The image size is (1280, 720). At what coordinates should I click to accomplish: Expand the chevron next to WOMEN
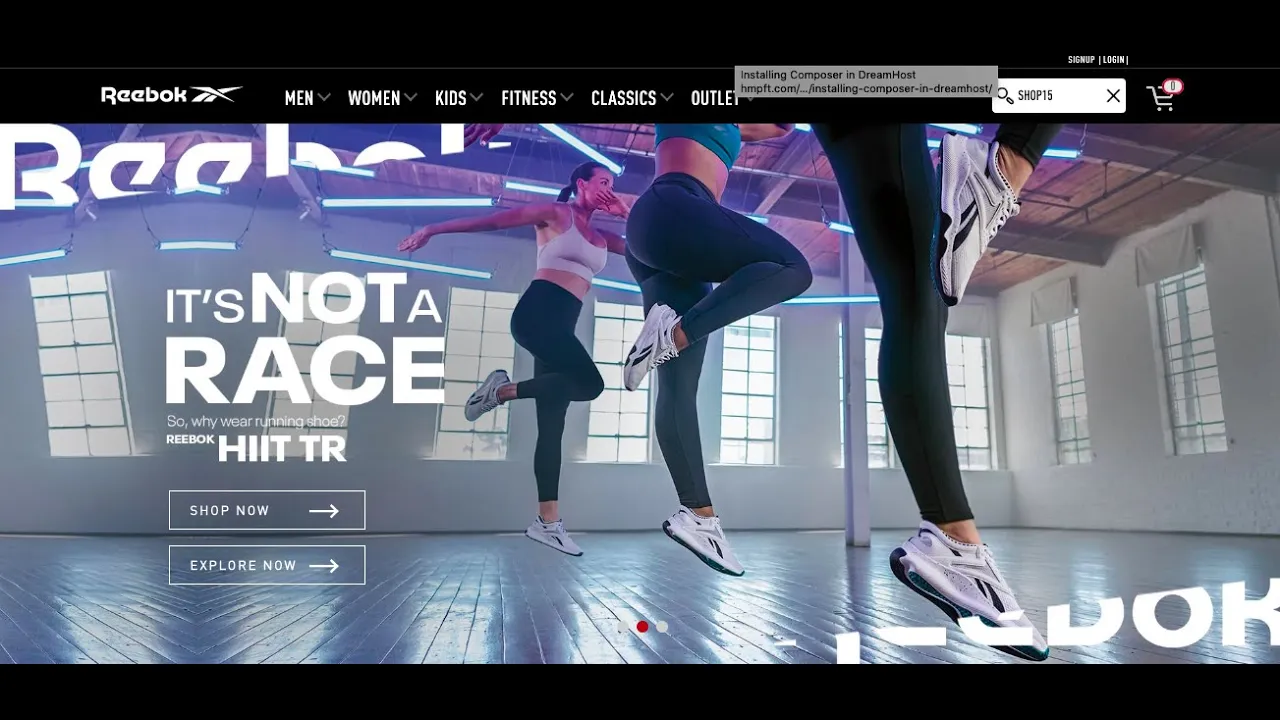pos(410,98)
